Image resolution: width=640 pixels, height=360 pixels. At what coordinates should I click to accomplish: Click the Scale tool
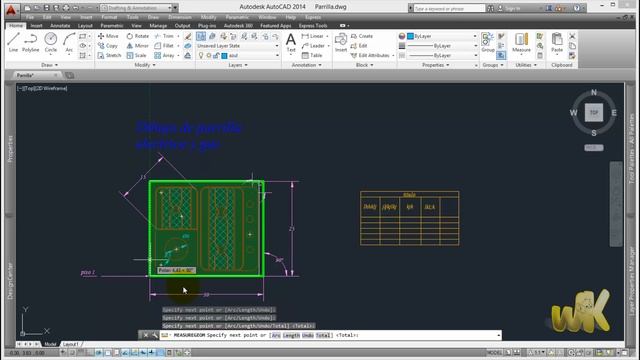click(137, 55)
